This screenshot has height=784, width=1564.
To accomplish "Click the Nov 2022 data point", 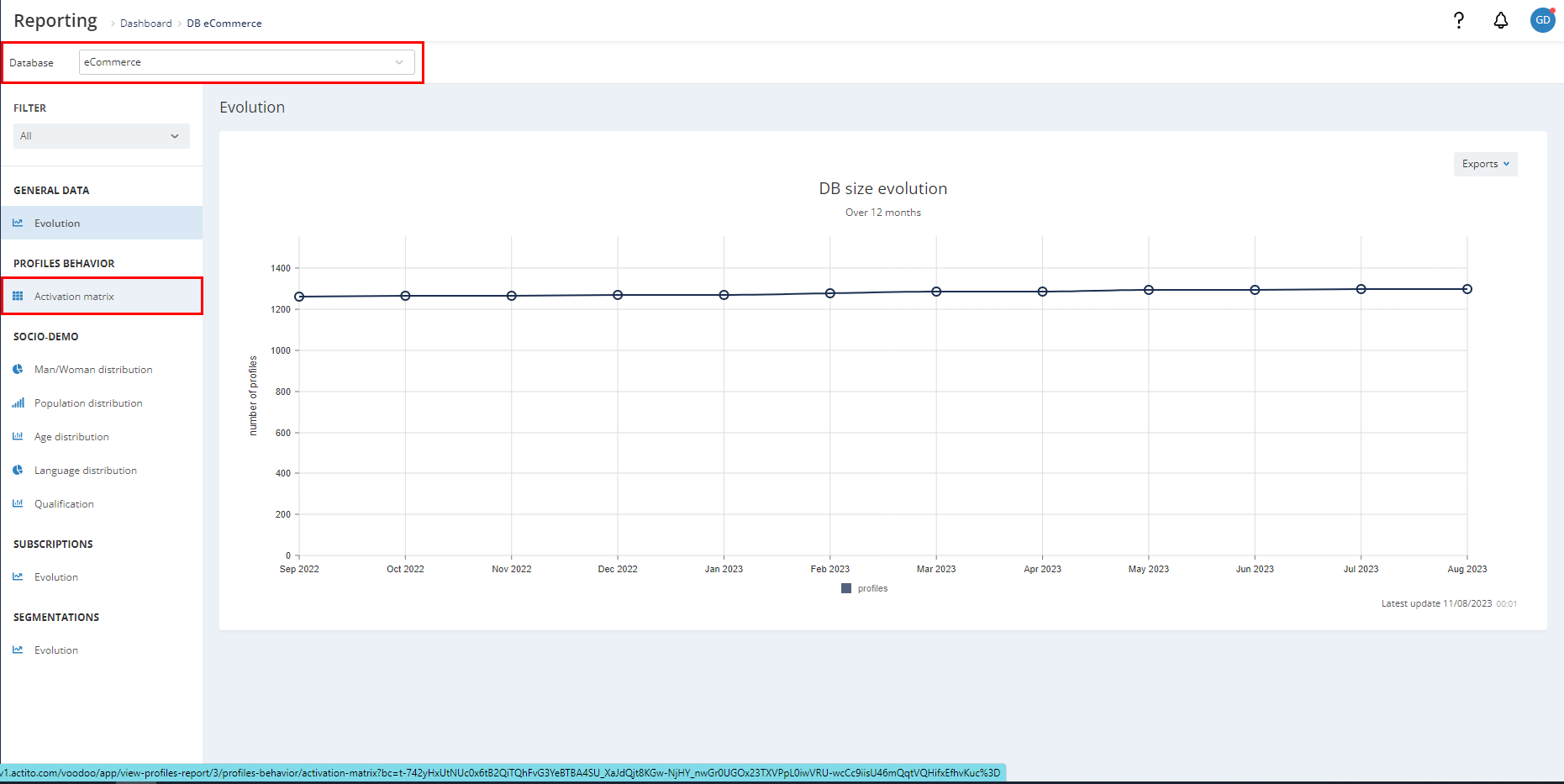I will pos(512,296).
